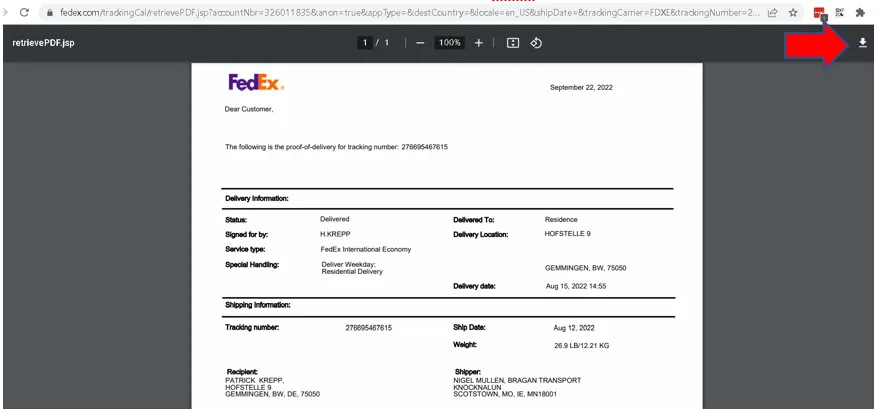Image resolution: width=878 pixels, height=412 pixels.
Task: Click 'SCOTSTOWN, MO, IE, MN18001' address line
Action: (505, 394)
